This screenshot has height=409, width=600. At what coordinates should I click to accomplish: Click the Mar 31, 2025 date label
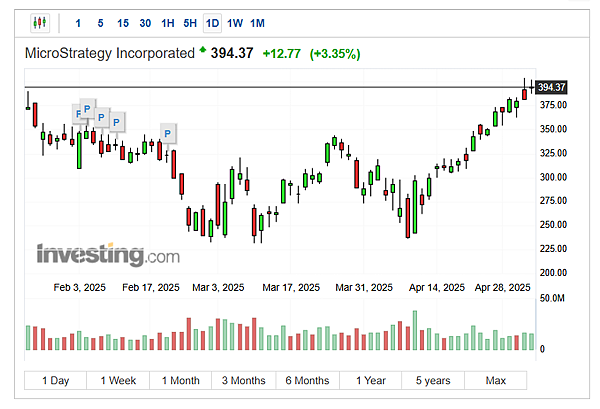pos(364,287)
